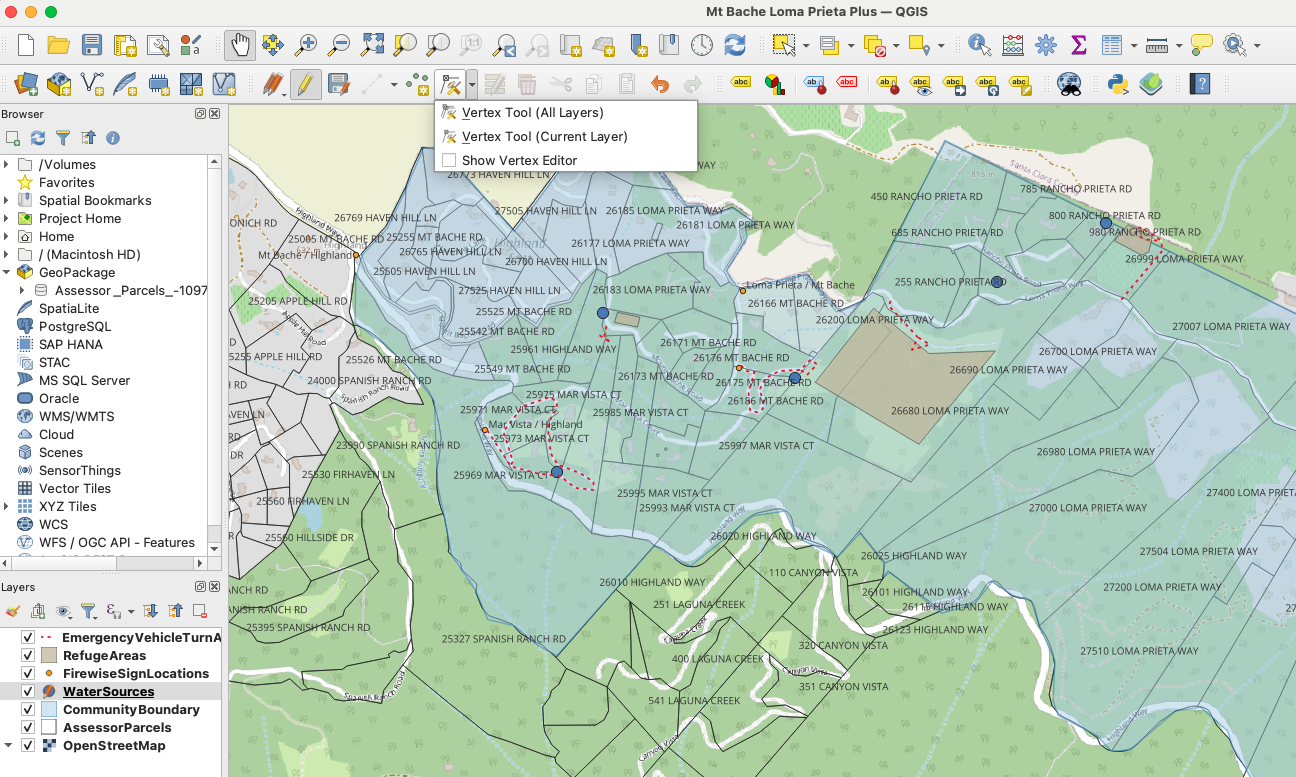Create a new GeoPackage layer
Image resolution: width=1296 pixels, height=777 pixels.
coord(59,84)
